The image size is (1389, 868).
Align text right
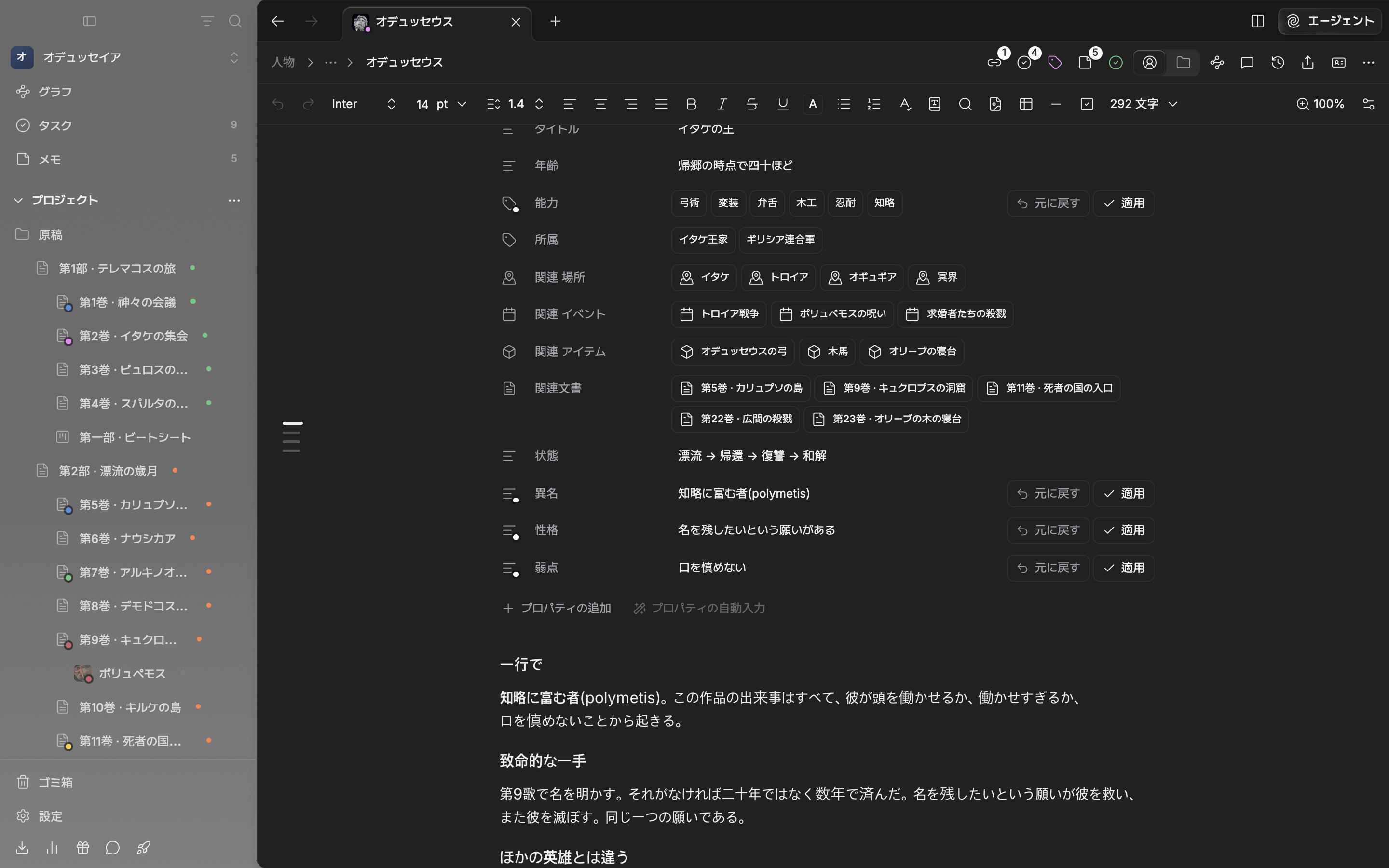coord(631,104)
